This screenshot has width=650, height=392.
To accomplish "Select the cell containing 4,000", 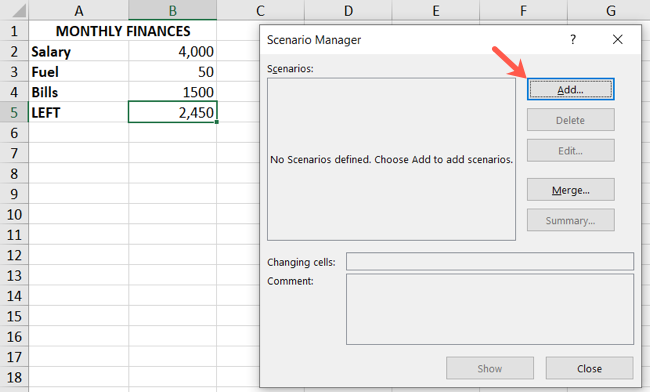I will pyautogui.click(x=172, y=51).
